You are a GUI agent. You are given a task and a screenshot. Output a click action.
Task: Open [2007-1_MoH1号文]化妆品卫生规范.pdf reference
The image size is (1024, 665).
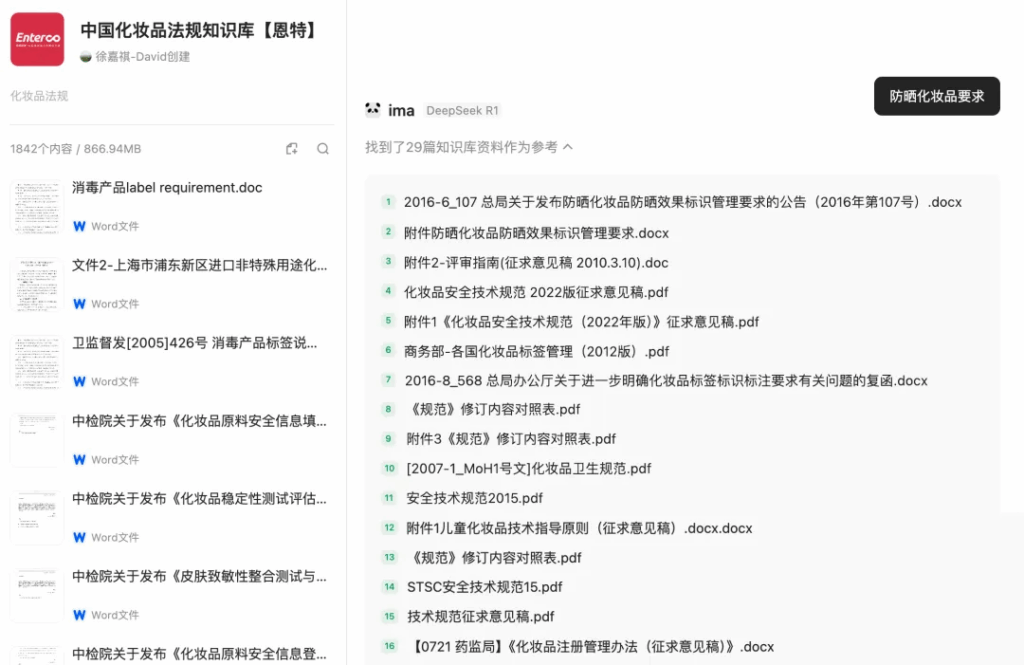(528, 468)
